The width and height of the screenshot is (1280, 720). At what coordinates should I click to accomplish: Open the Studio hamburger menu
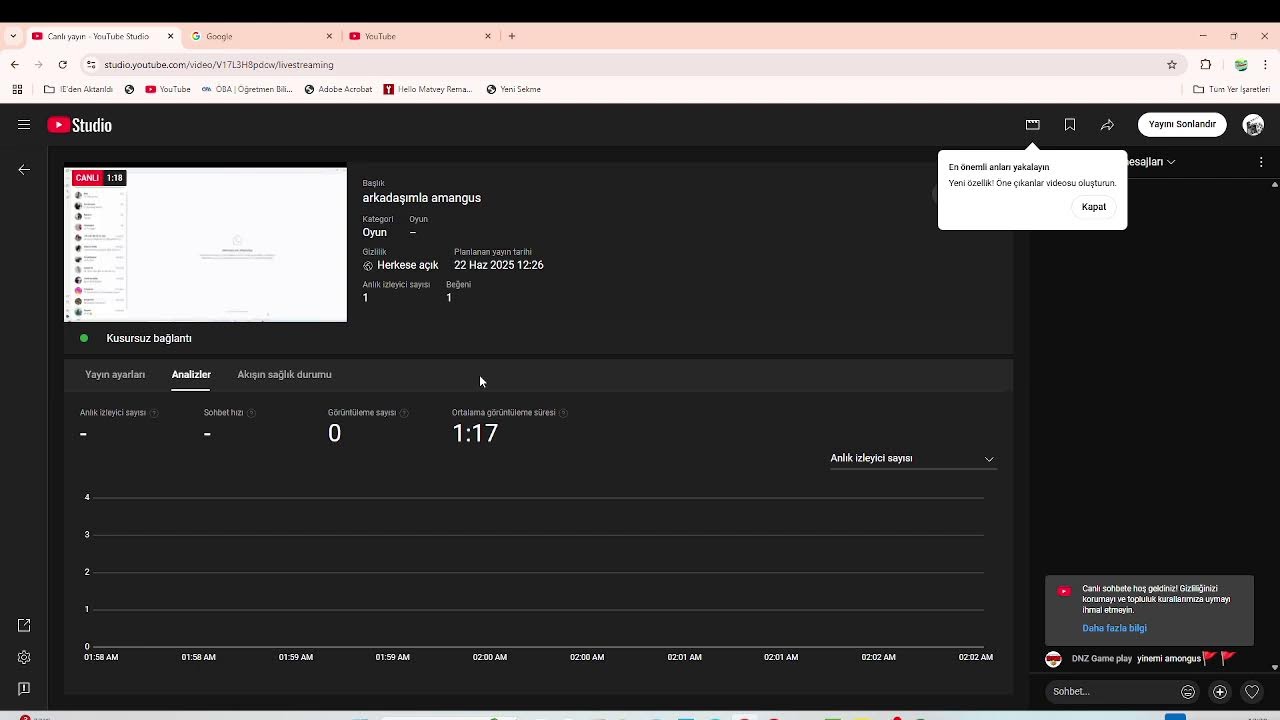(x=24, y=125)
